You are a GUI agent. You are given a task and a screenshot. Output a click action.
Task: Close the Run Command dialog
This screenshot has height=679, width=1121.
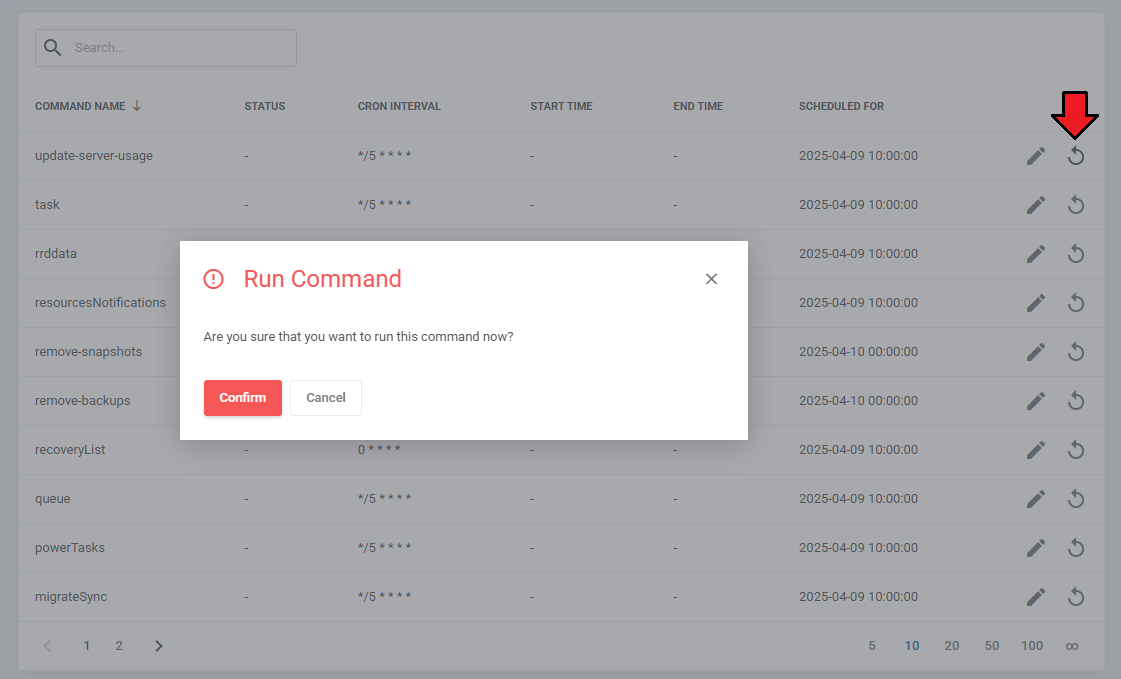coord(711,279)
